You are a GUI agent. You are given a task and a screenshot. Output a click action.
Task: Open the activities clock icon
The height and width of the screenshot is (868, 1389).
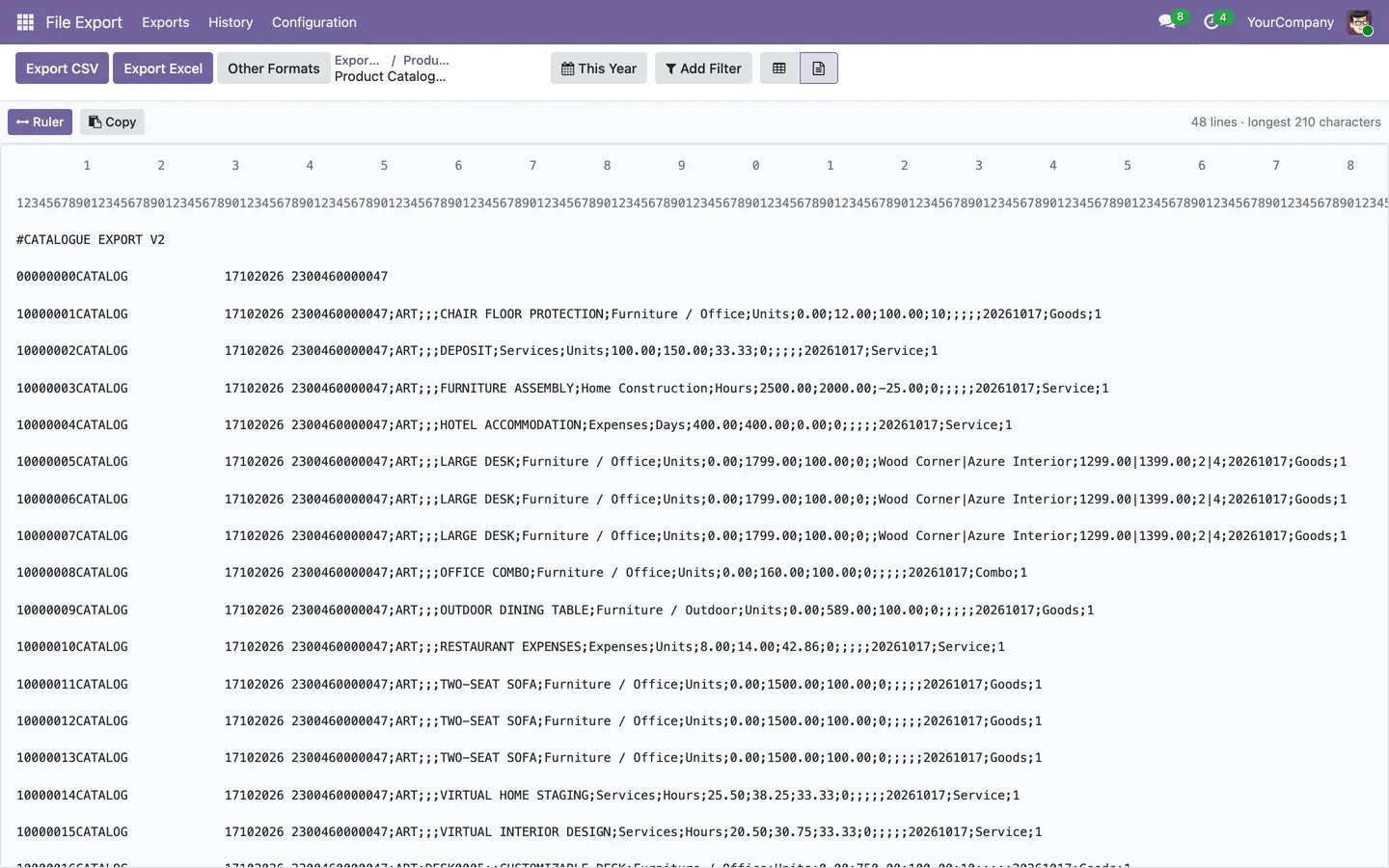click(1212, 22)
